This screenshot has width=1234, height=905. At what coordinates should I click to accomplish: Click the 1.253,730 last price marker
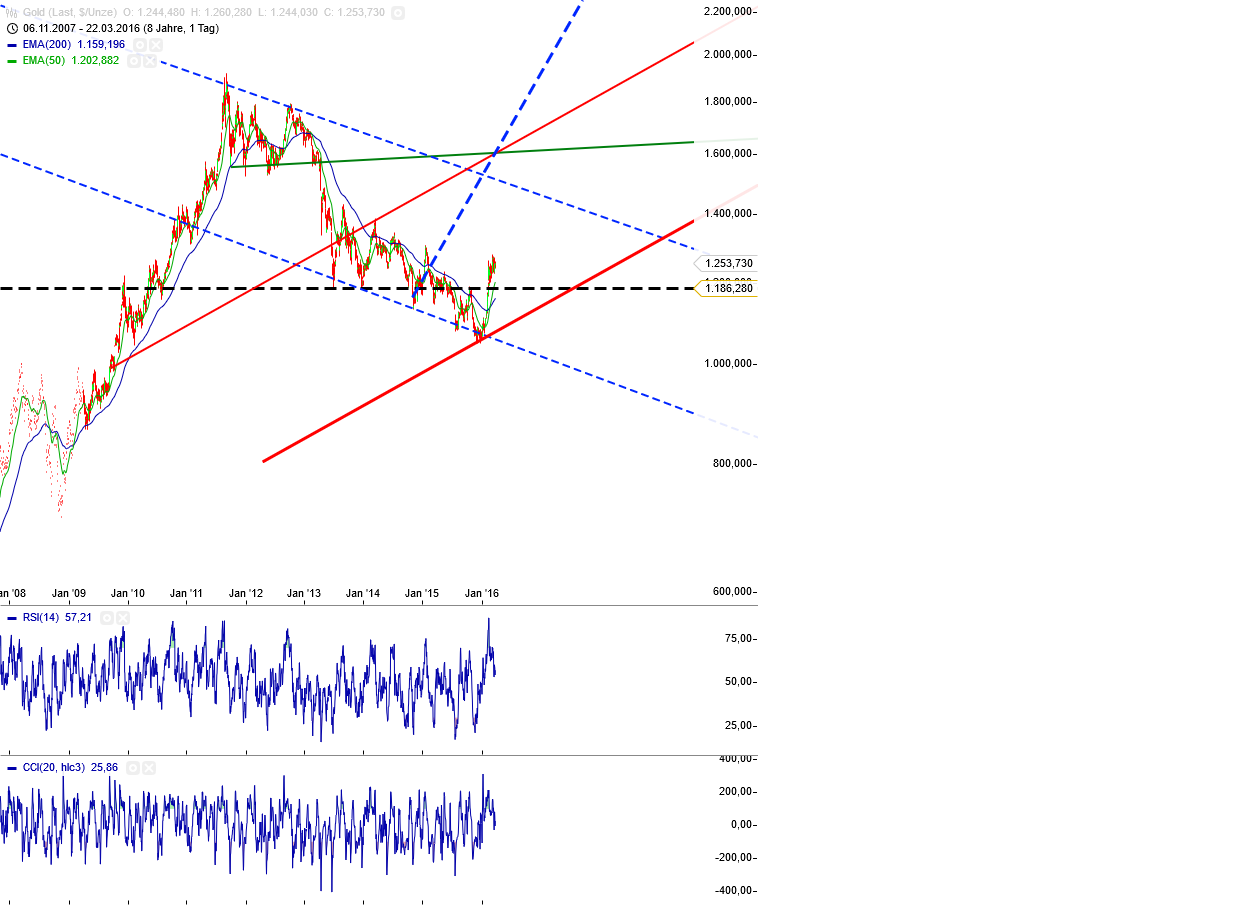(727, 263)
